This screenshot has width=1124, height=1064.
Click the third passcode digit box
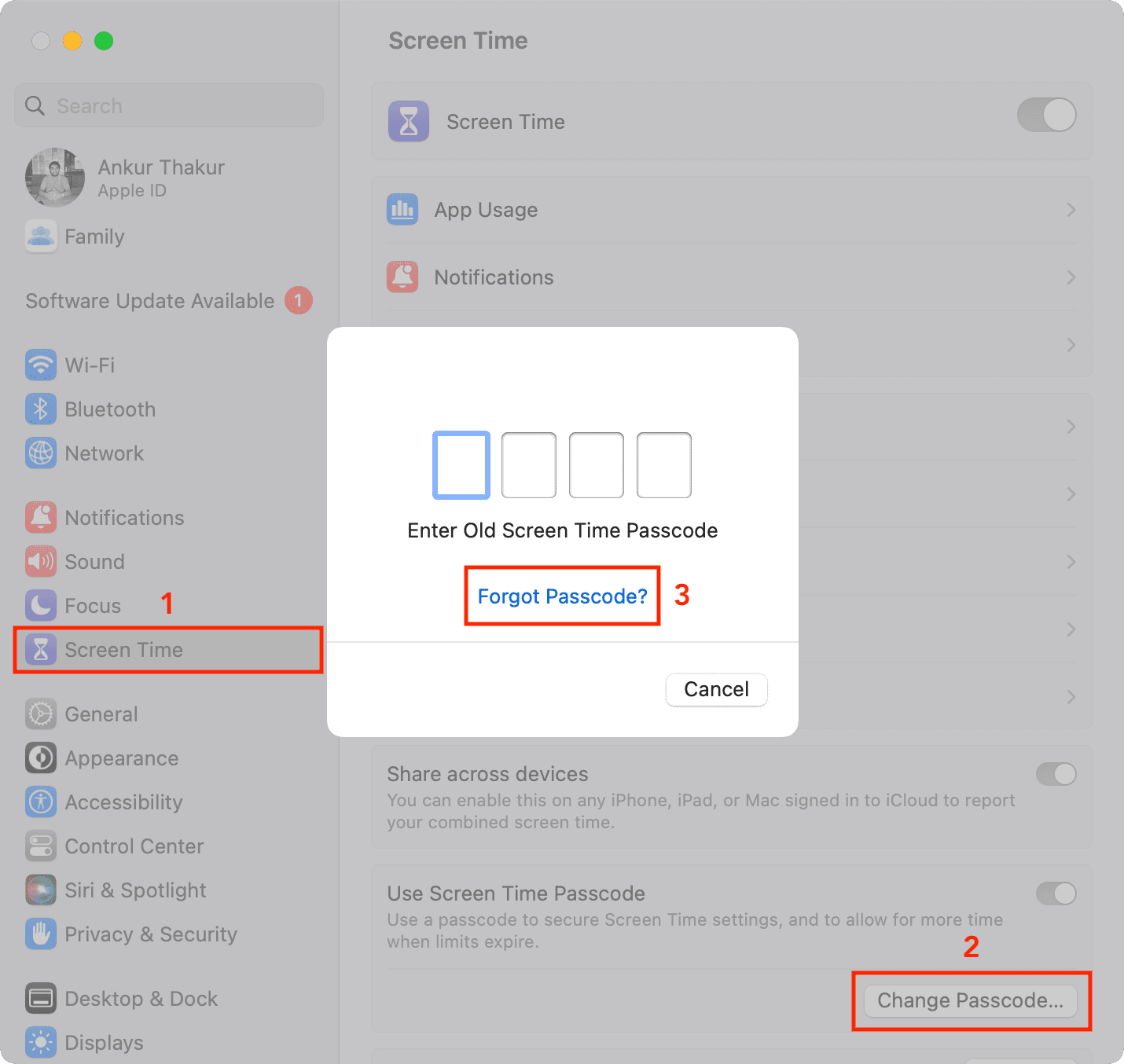(597, 465)
